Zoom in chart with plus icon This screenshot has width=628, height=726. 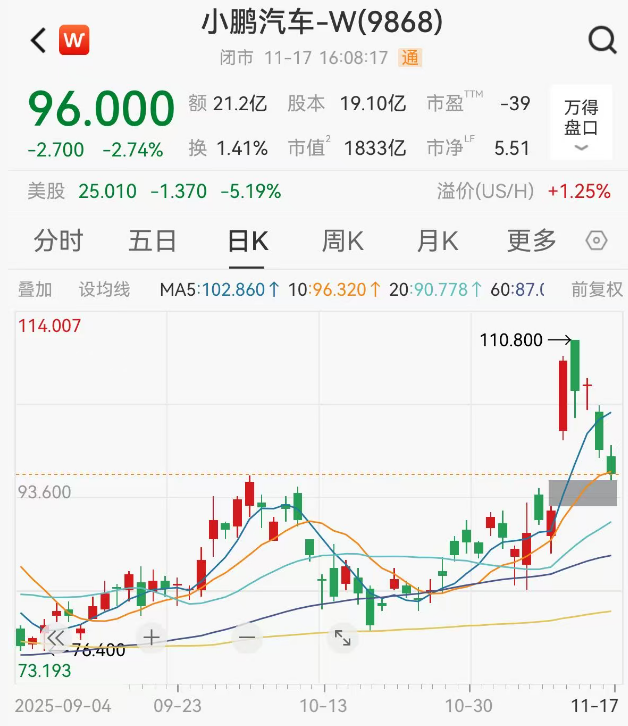coord(151,637)
